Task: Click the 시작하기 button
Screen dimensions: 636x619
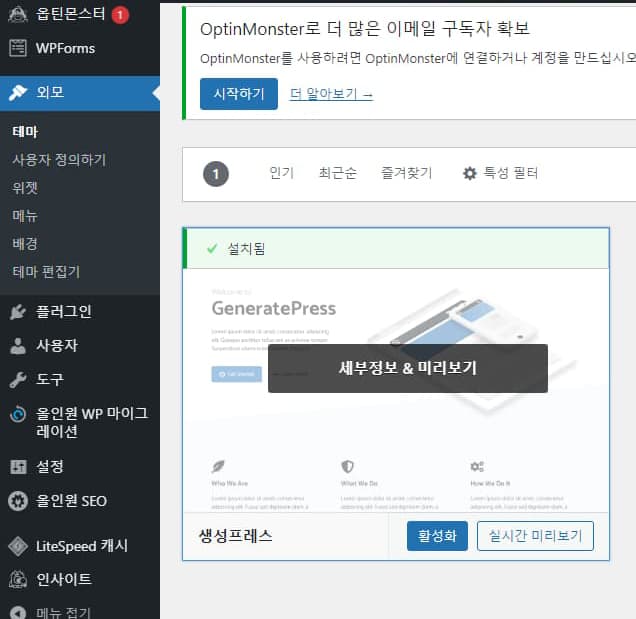Action: 239,94
